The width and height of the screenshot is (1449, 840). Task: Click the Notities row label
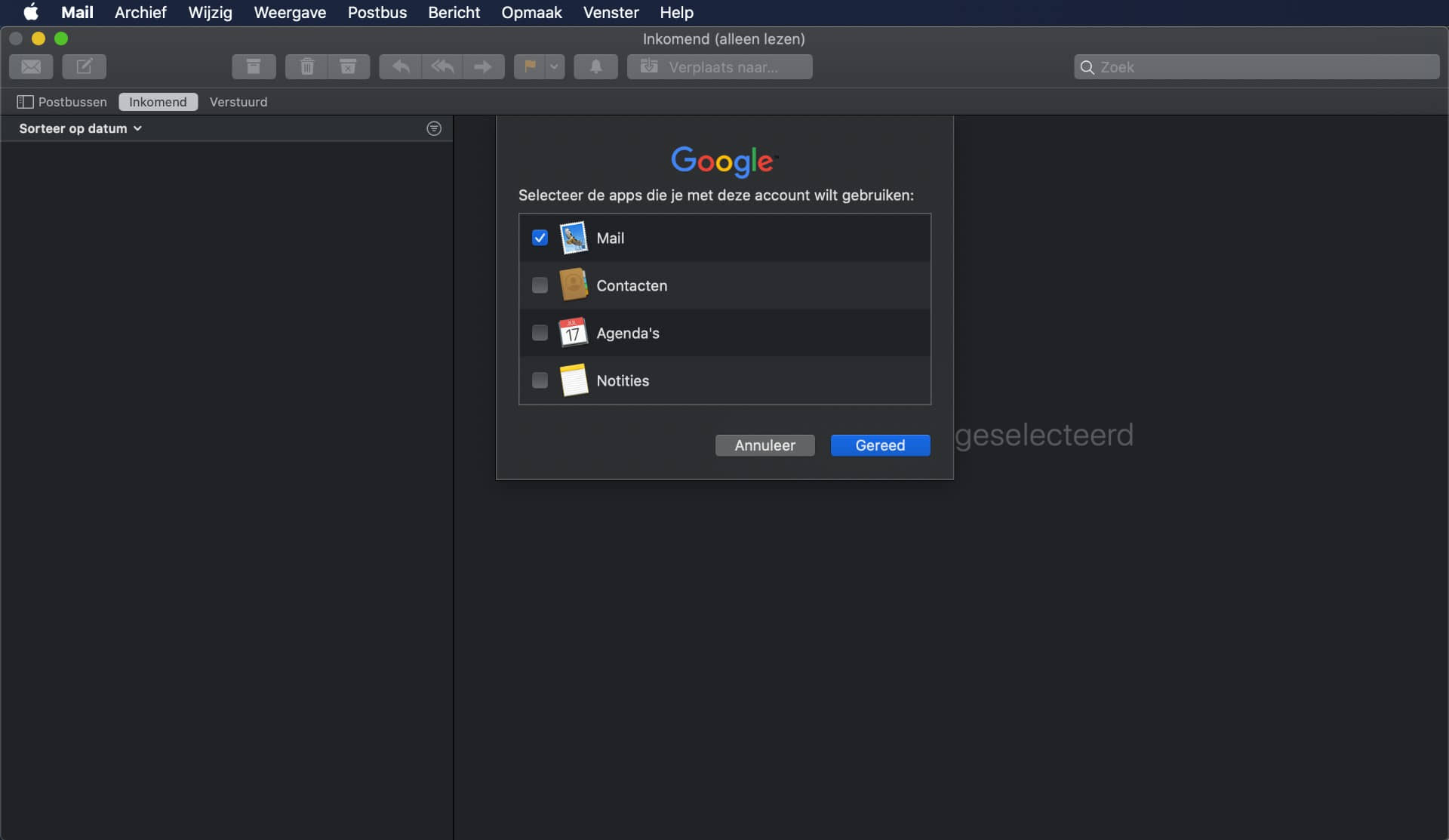tap(623, 380)
